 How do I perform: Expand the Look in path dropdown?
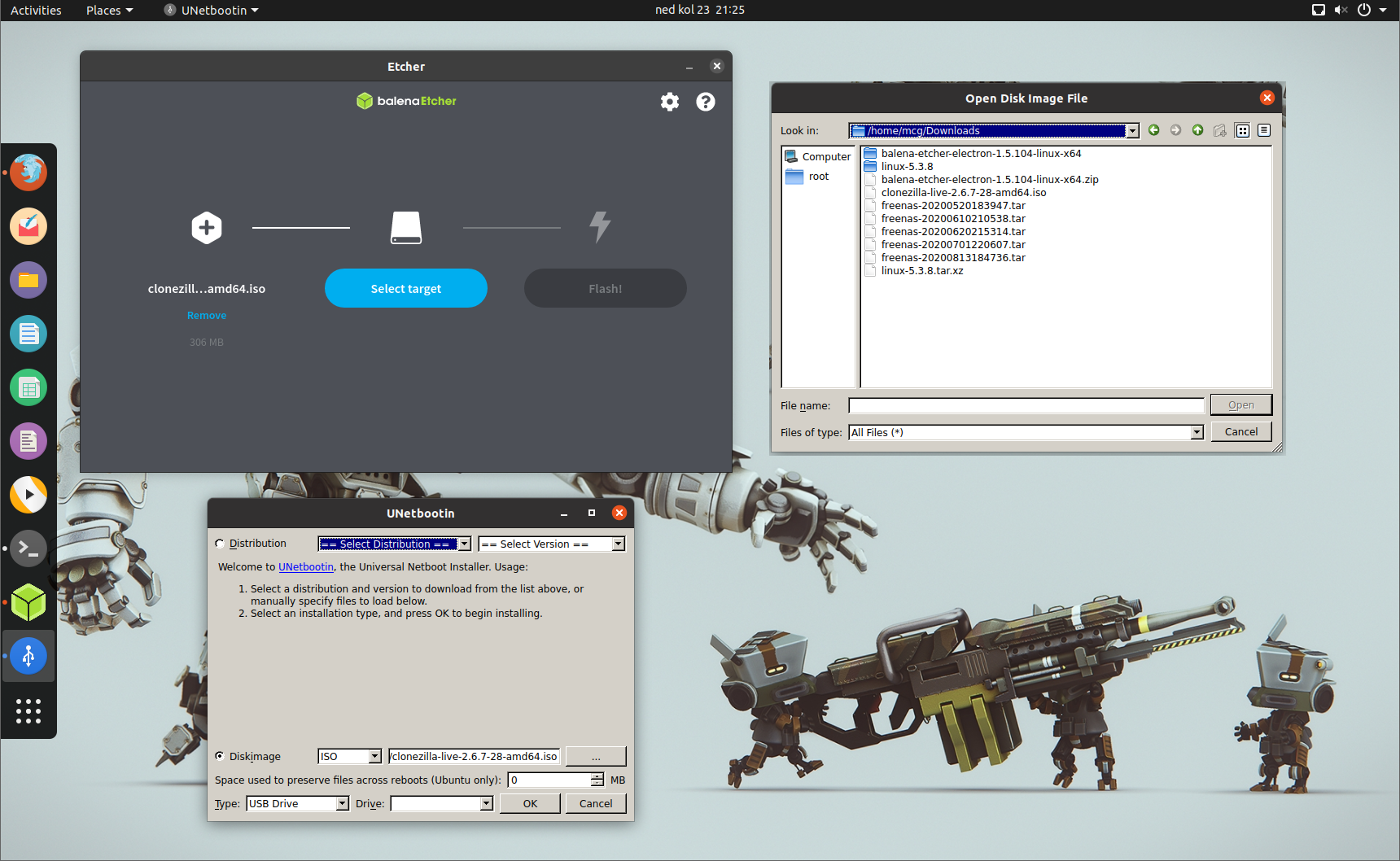tap(1132, 131)
